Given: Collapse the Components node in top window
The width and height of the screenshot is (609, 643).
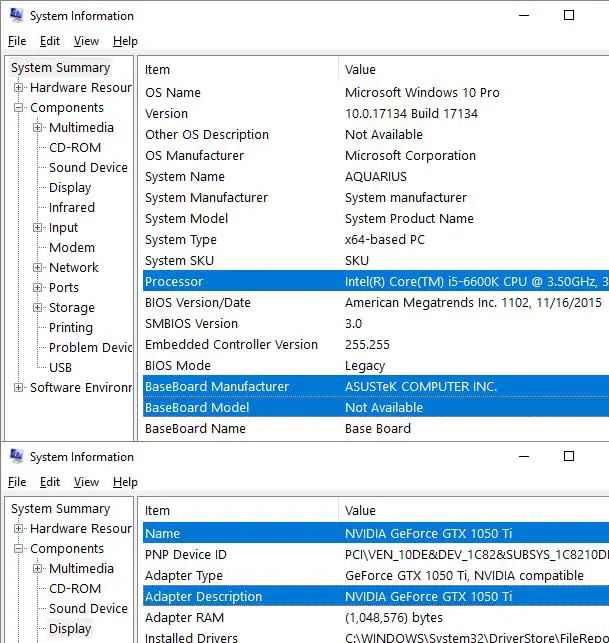Looking at the screenshot, I should click(x=18, y=107).
